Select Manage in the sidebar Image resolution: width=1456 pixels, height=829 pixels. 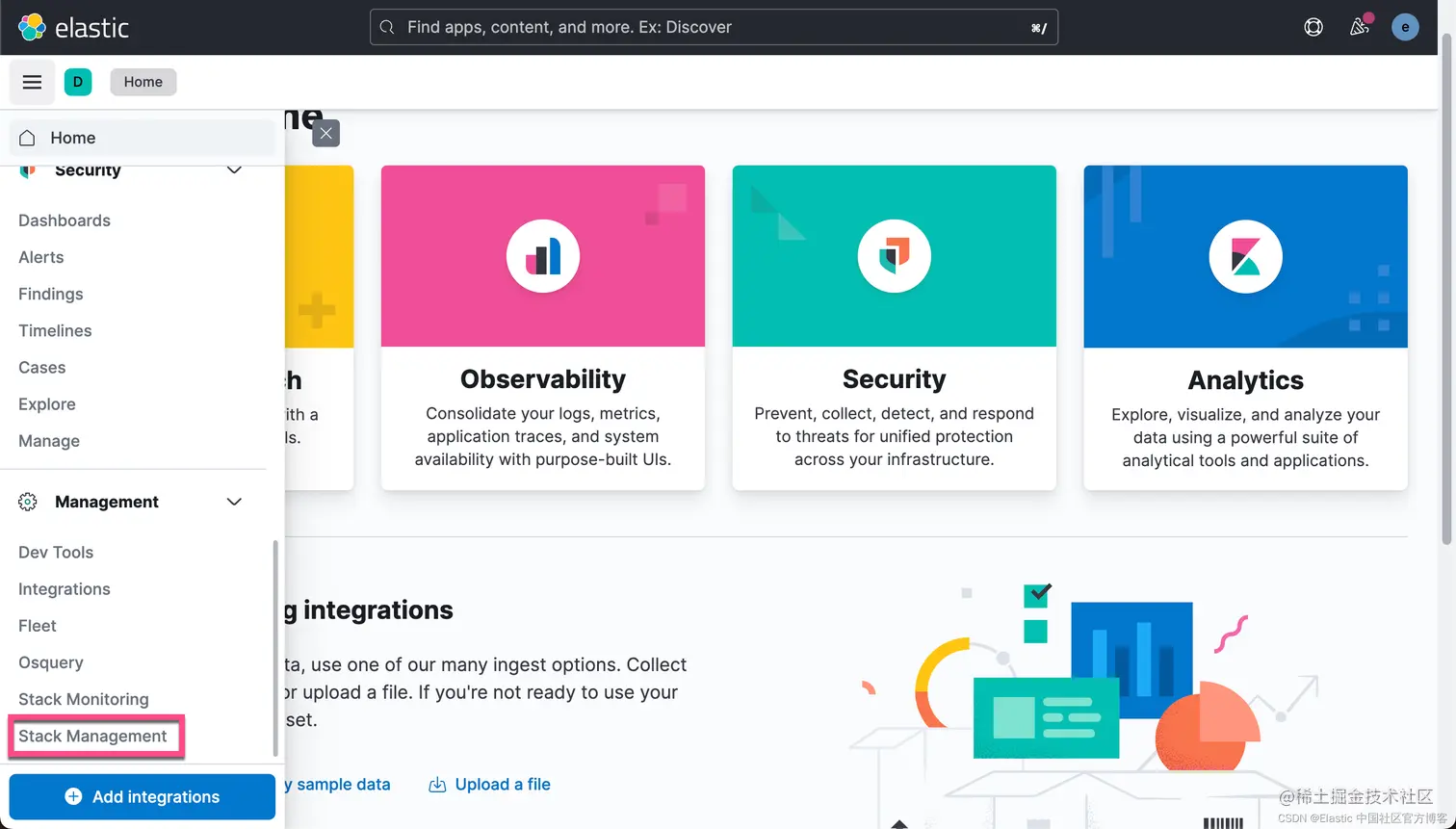click(x=49, y=441)
